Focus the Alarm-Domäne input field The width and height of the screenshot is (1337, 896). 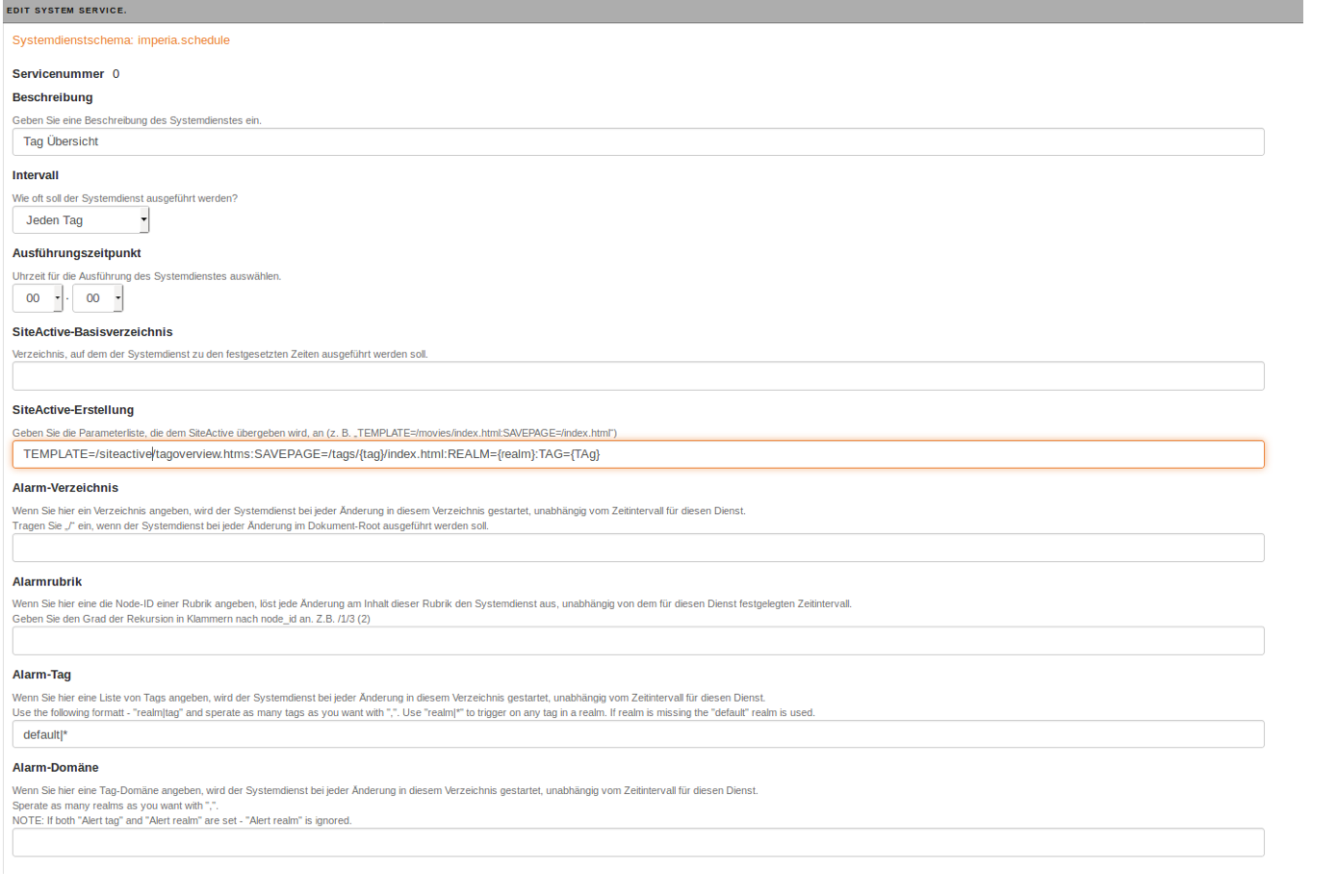(638, 842)
